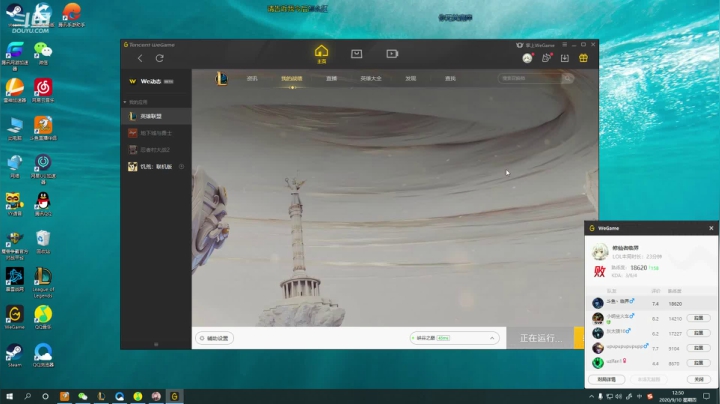Click the search magnifier in the LoL page
The height and width of the screenshot is (404, 720).
568,79
